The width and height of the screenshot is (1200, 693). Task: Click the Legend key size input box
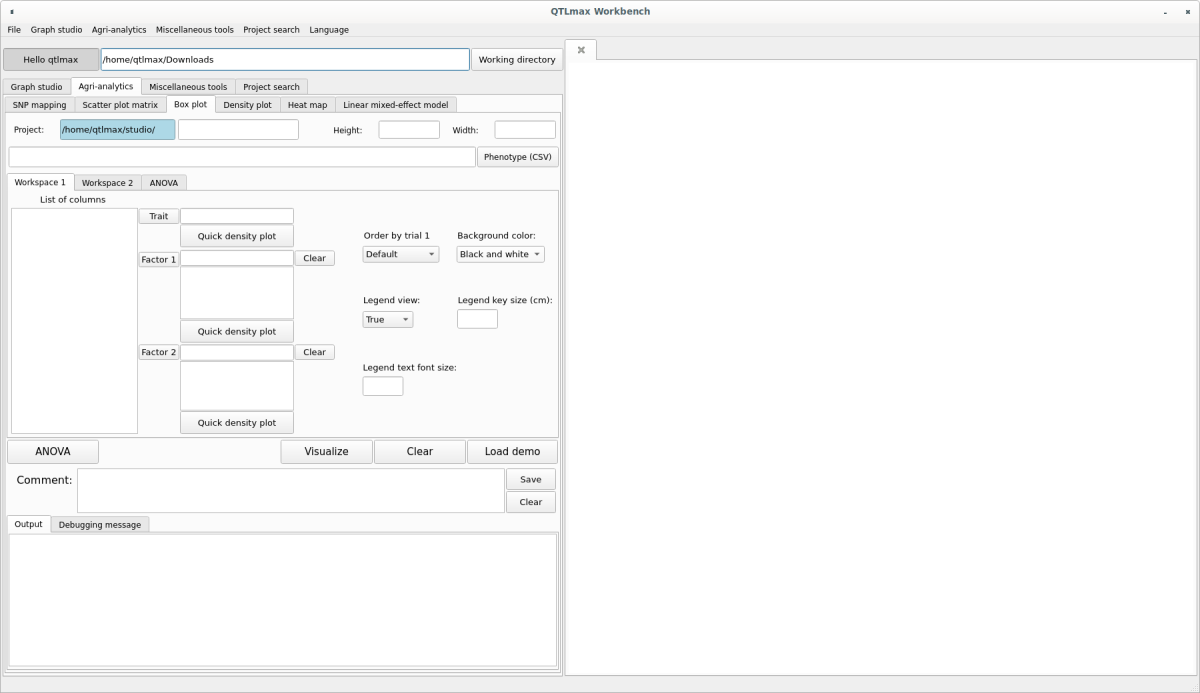[x=477, y=319]
